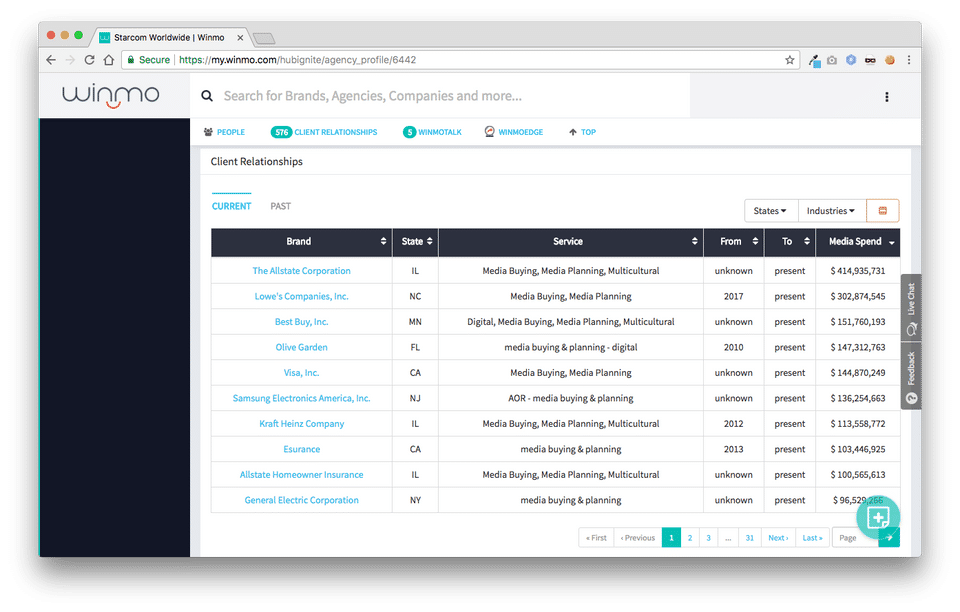960x612 pixels.
Task: Sort table by To column
Action: [790, 242]
